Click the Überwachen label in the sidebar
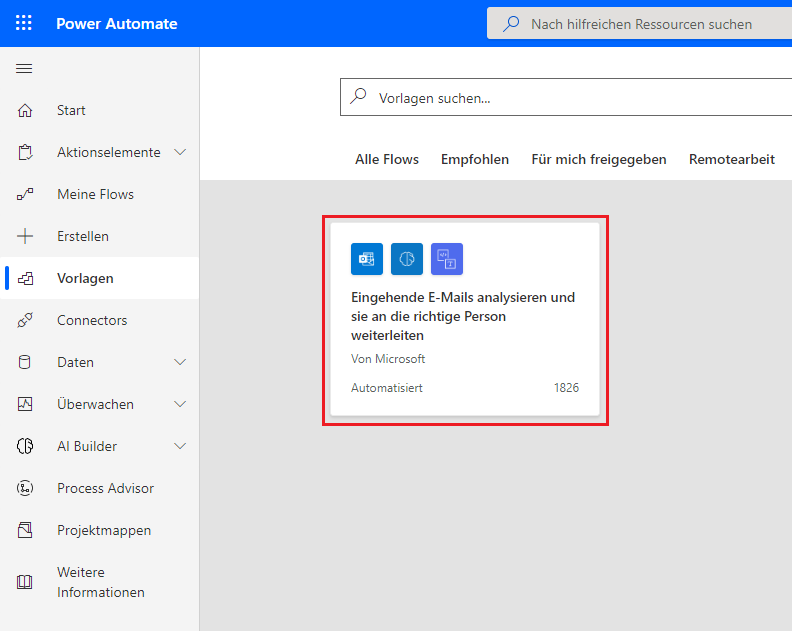 95,404
